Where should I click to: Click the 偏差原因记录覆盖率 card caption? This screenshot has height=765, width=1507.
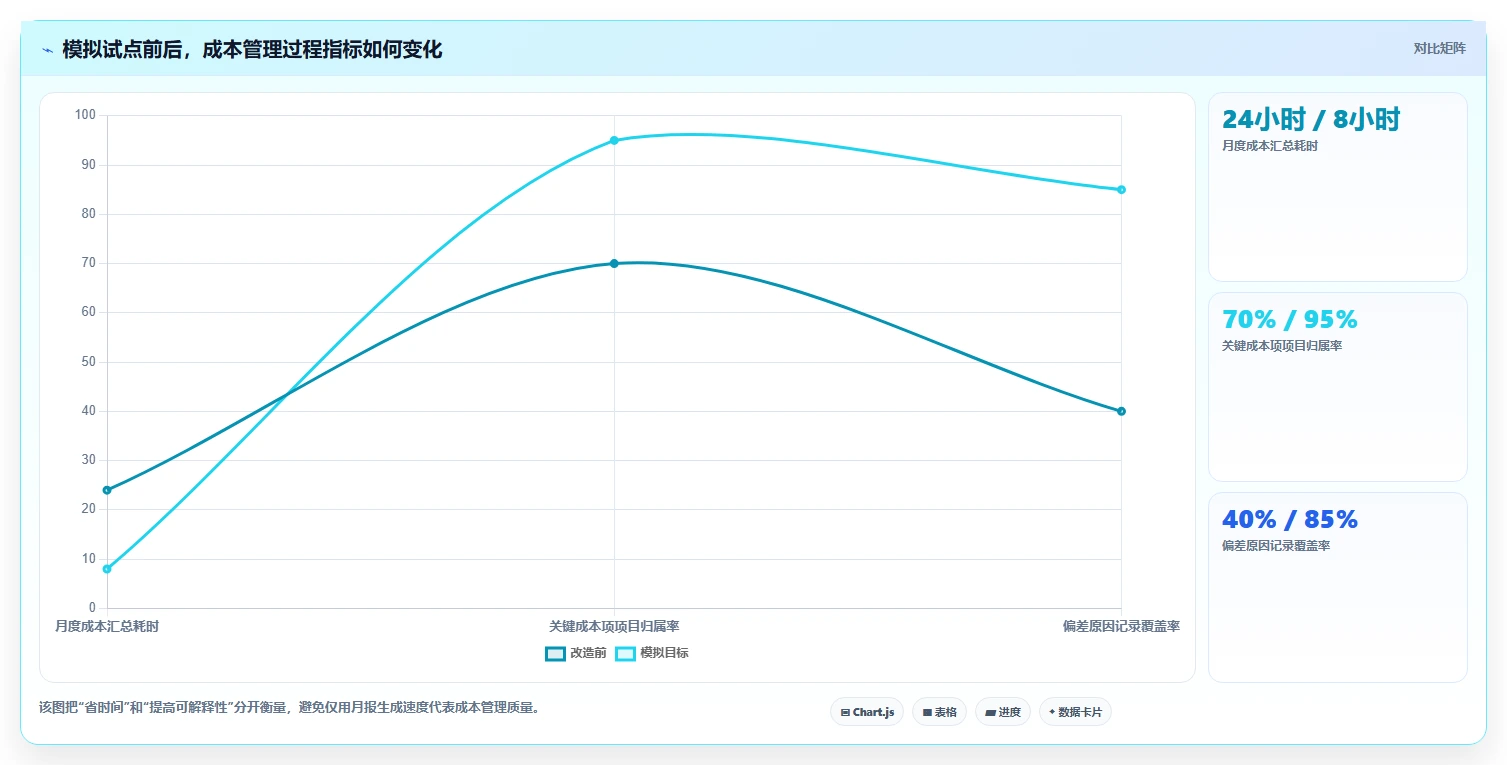pos(1276,546)
